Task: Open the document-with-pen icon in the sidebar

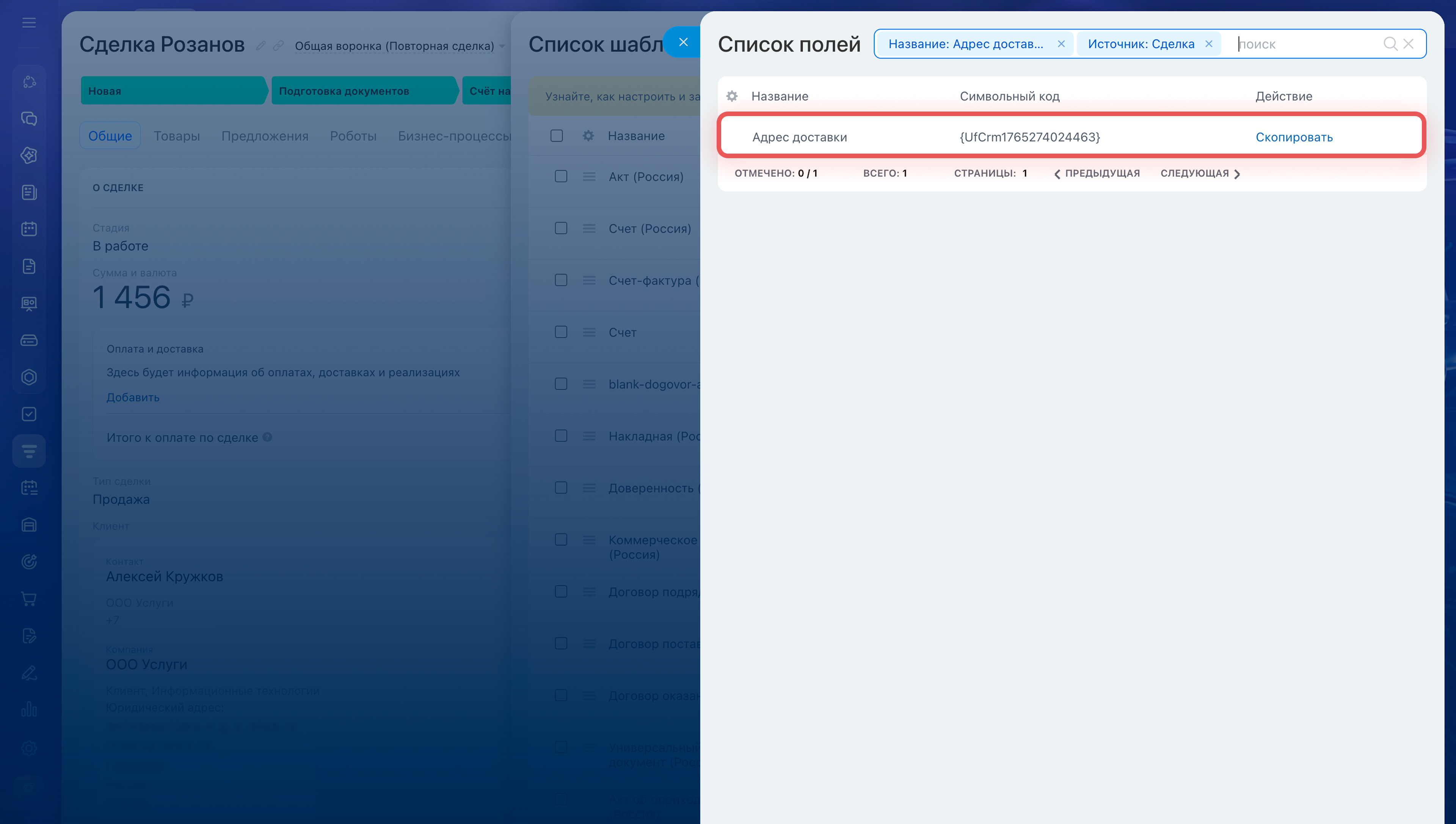Action: pyautogui.click(x=29, y=635)
